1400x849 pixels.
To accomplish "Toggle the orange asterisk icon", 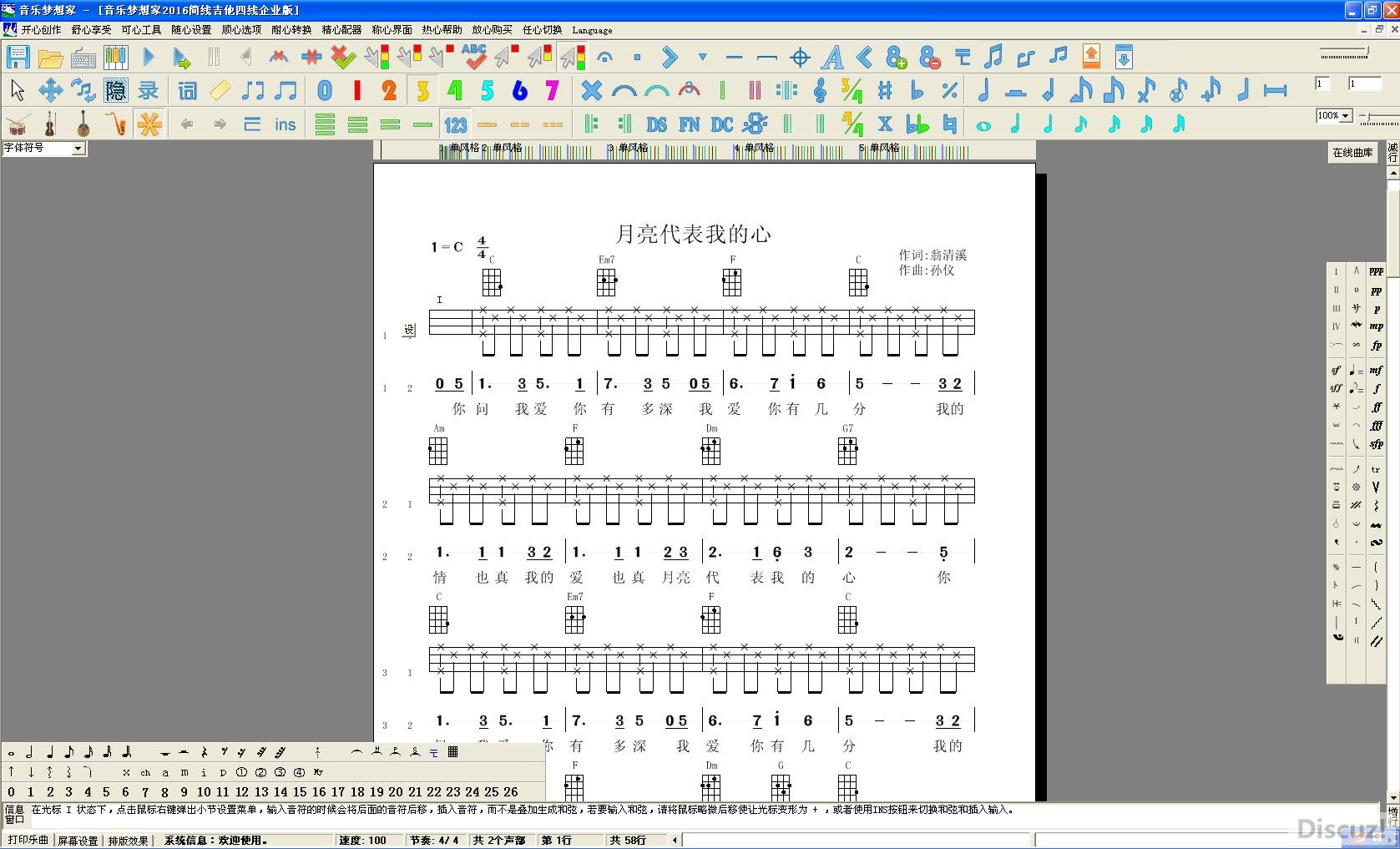I will (149, 124).
